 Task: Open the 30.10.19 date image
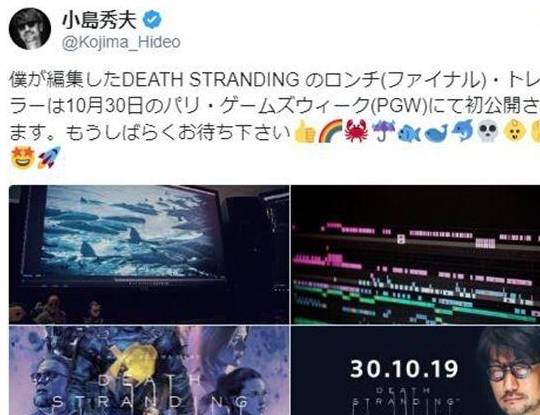click(x=416, y=371)
